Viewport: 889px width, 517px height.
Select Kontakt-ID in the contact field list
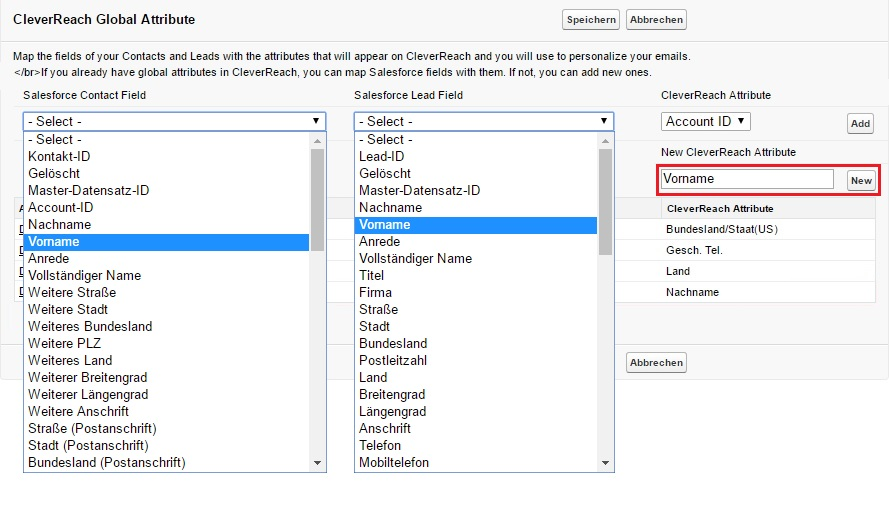coord(166,156)
